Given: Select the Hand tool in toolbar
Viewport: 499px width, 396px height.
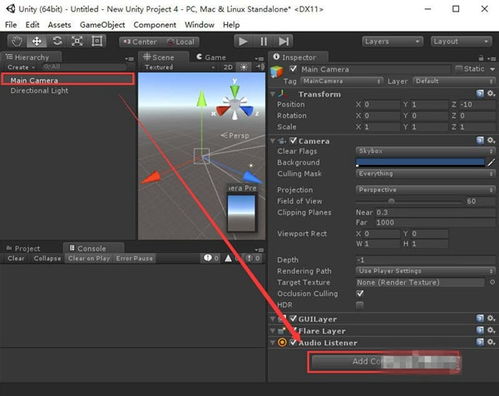Looking at the screenshot, I should click(17, 41).
